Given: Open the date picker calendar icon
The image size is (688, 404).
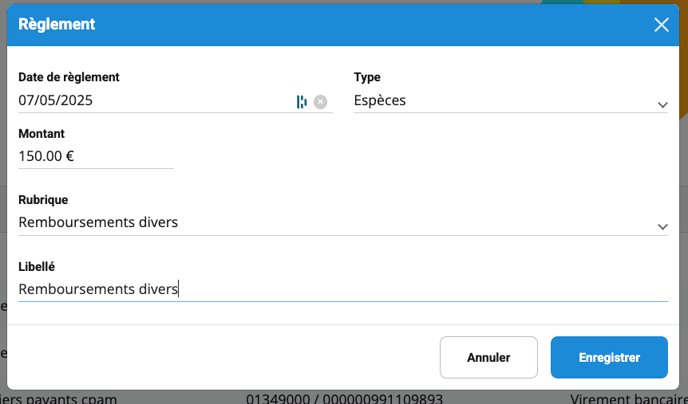Looking at the screenshot, I should point(301,101).
